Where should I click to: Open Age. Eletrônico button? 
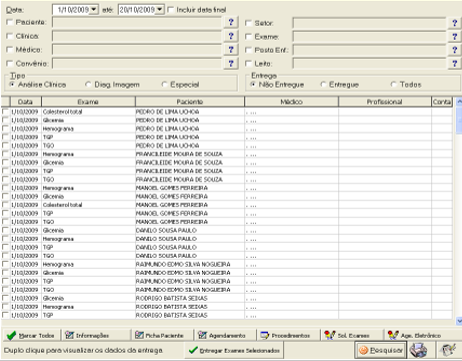pyautogui.click(x=414, y=335)
